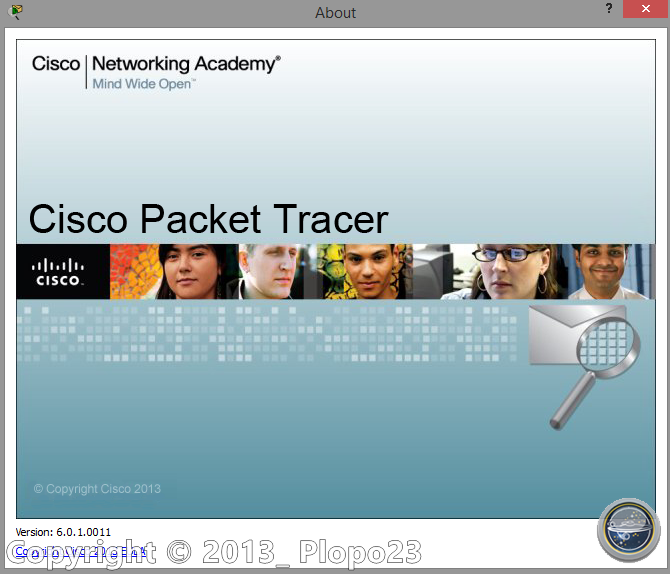Open the blue copyright link under the version
This screenshot has width=670, height=574.
(x=81, y=551)
